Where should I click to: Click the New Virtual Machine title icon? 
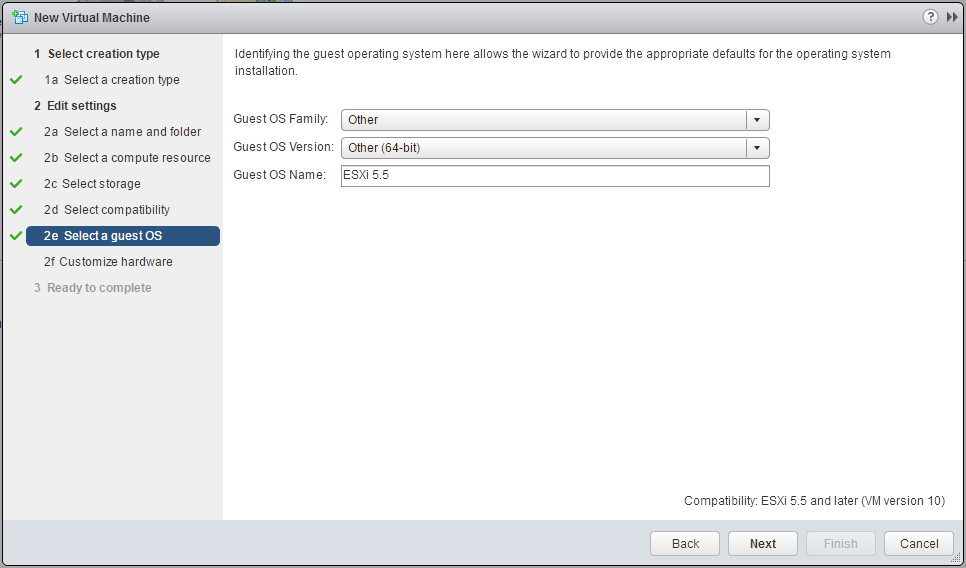pyautogui.click(x=19, y=17)
